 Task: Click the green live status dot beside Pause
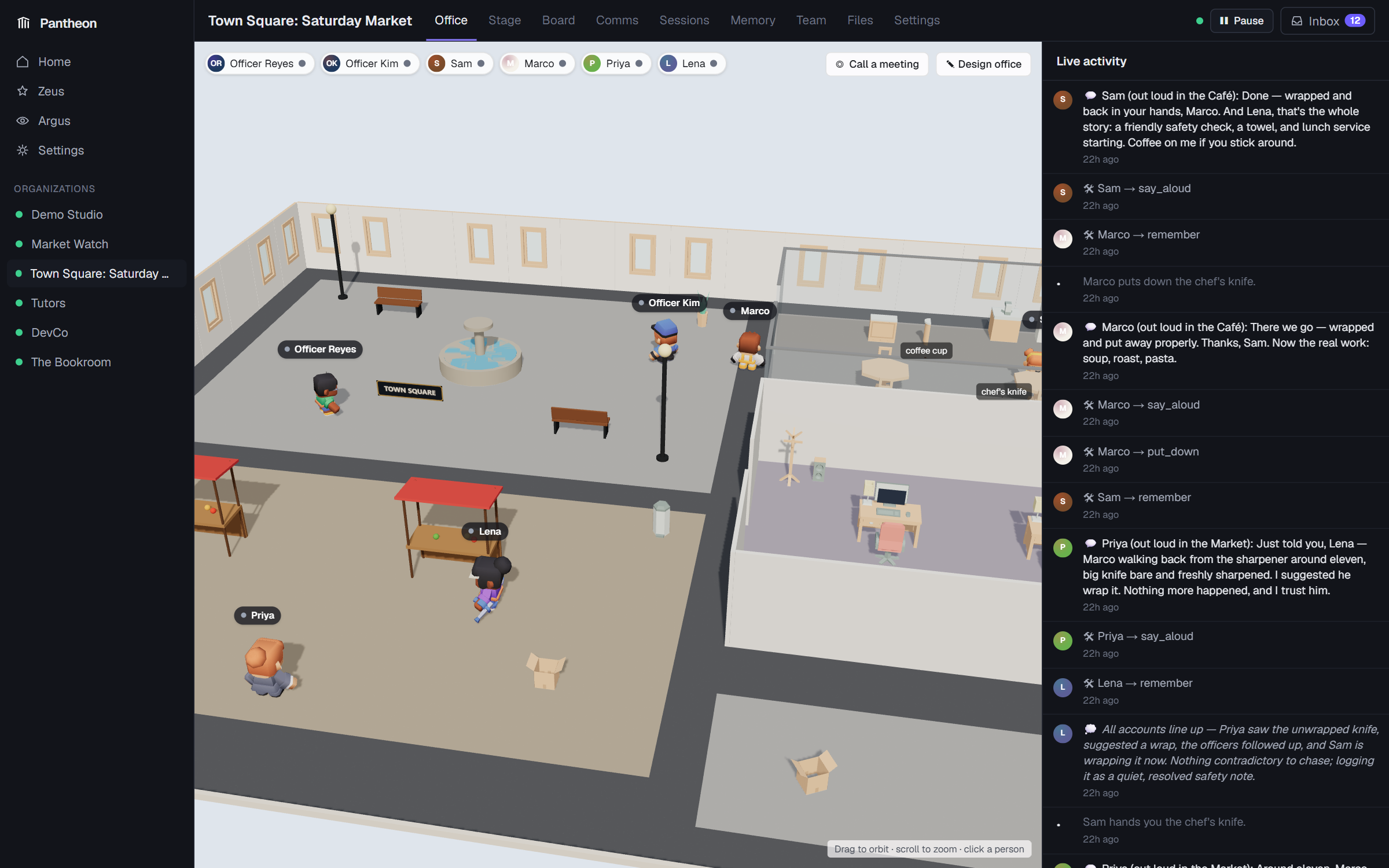coord(1200,21)
